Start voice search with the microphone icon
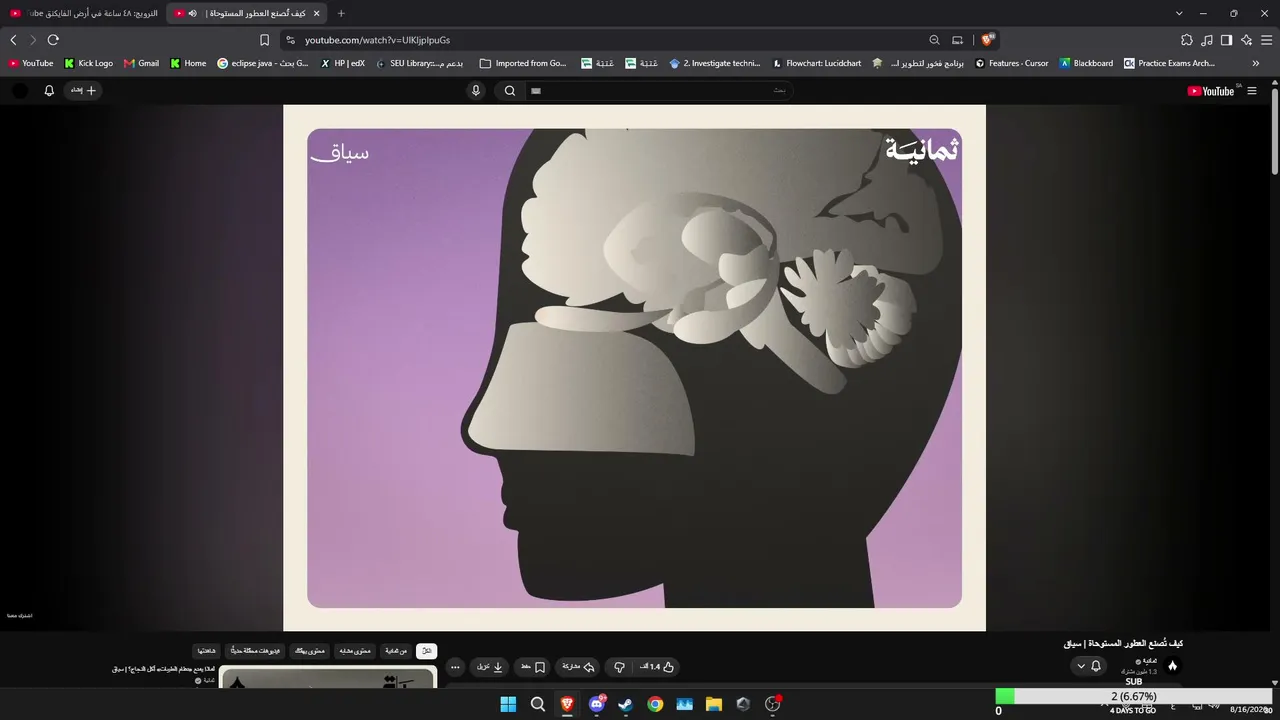The image size is (1280, 720). click(x=476, y=91)
